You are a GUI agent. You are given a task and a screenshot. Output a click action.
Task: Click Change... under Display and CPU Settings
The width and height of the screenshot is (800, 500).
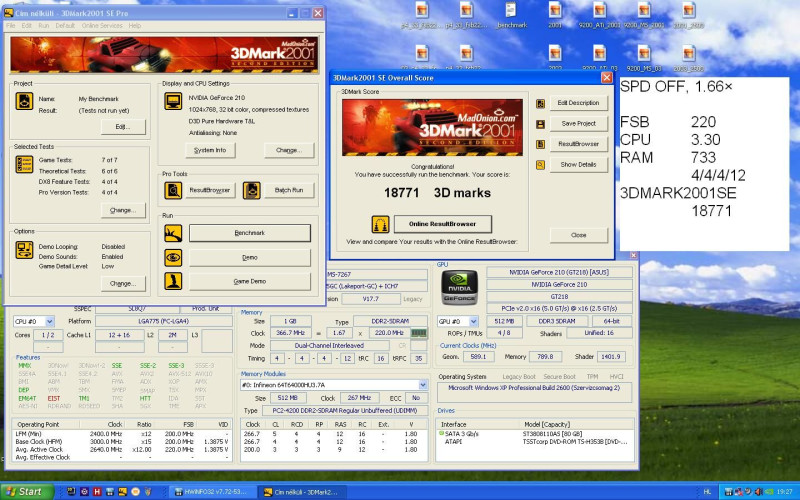coord(289,150)
